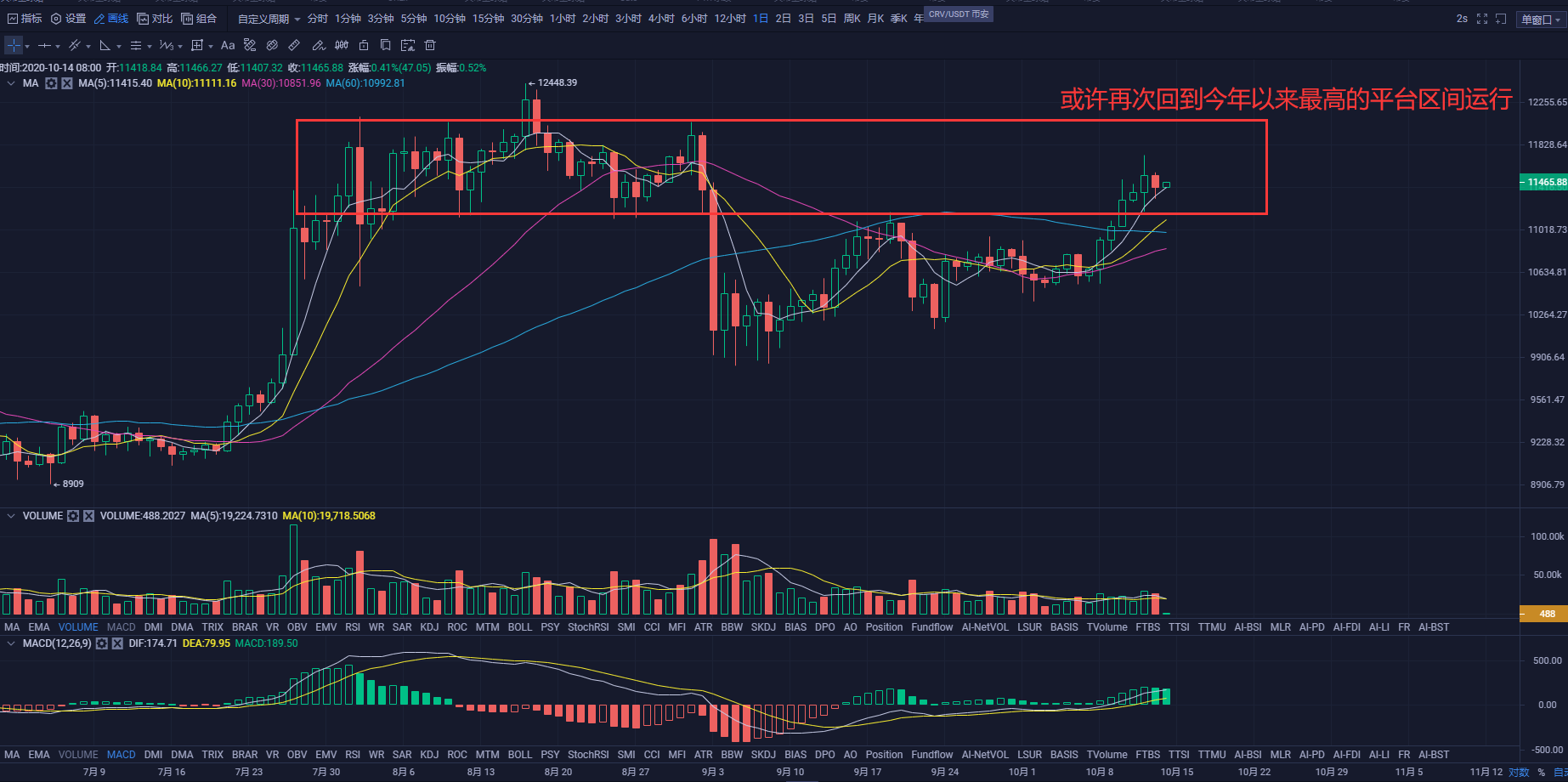The width and height of the screenshot is (1568, 782).
Task: Select the wave pattern drawing tool
Action: pyautogui.click(x=167, y=45)
